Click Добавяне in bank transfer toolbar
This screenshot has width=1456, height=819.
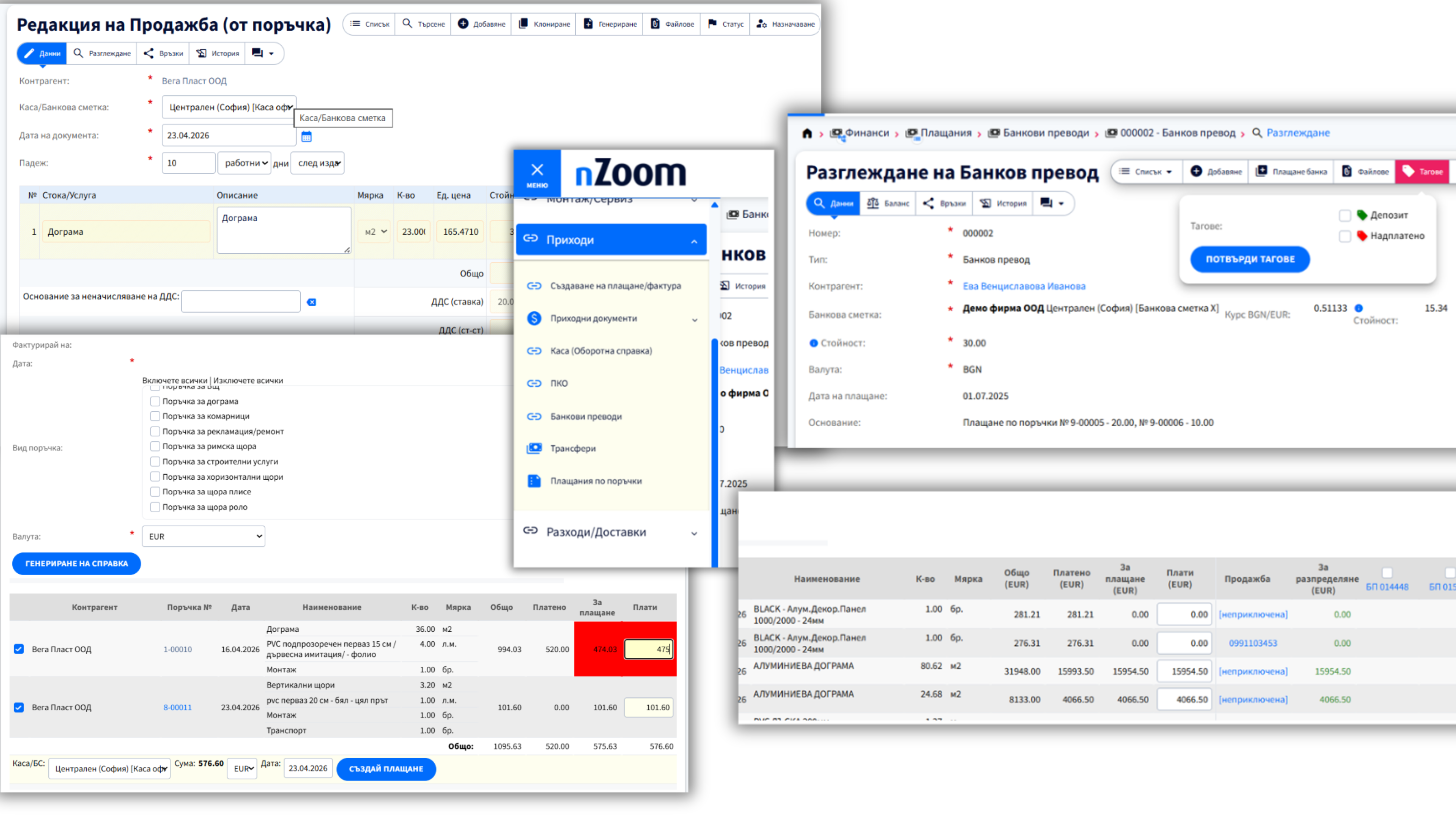tap(1216, 171)
